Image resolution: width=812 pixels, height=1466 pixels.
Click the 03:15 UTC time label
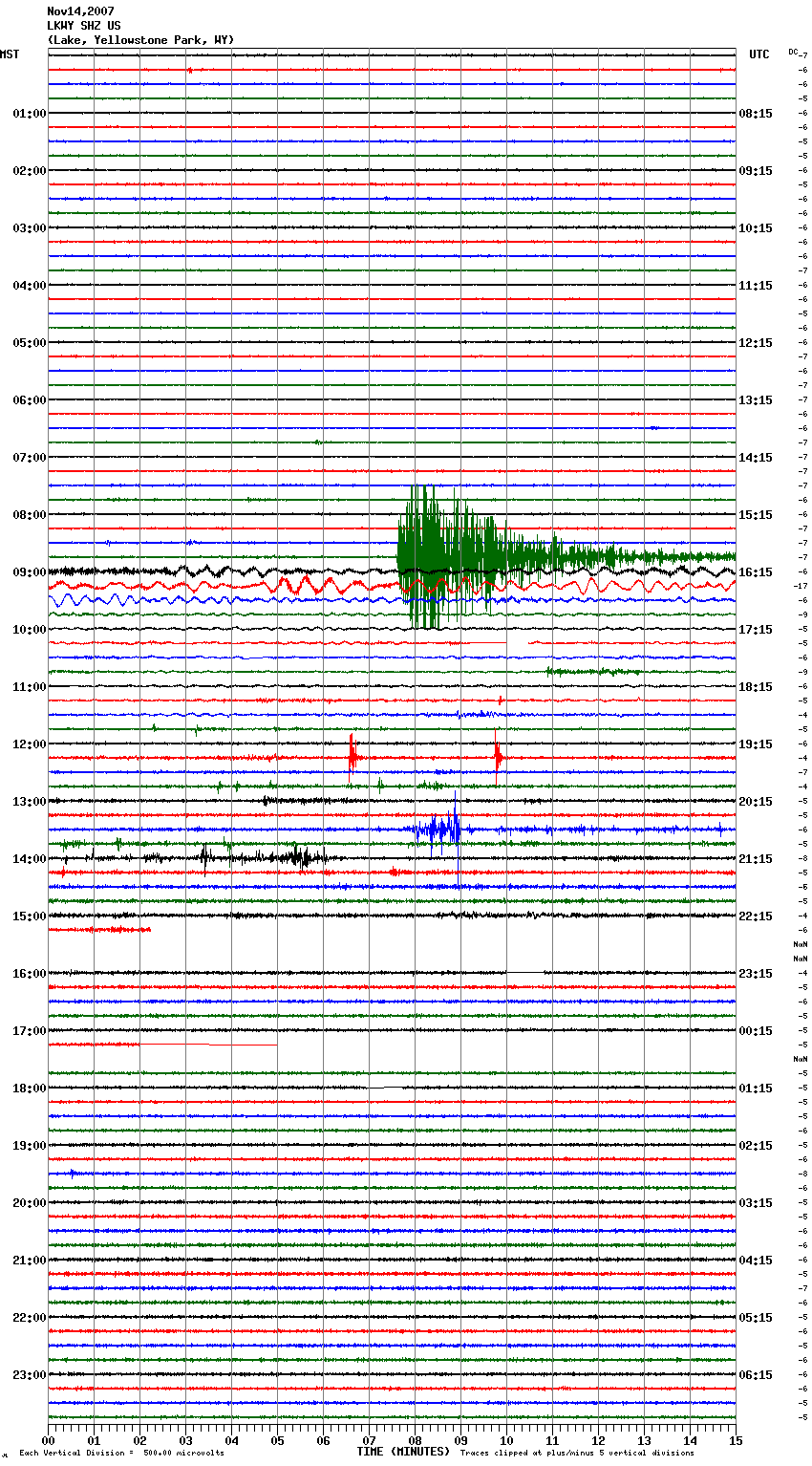(756, 1203)
